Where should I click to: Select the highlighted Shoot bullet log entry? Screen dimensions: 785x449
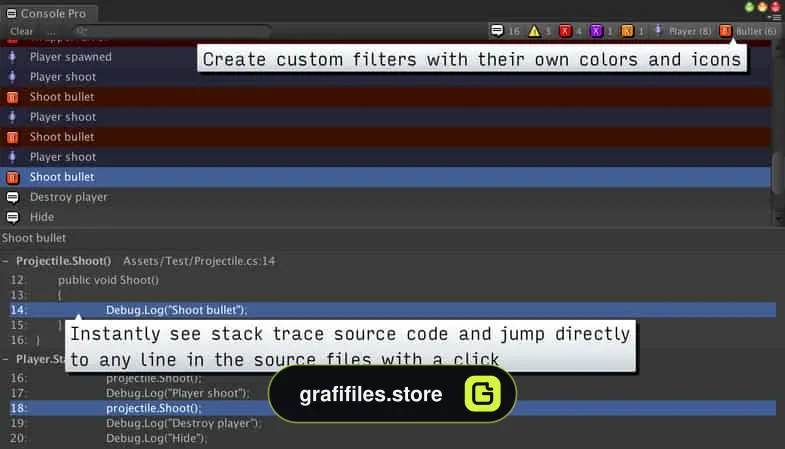pyautogui.click(x=385, y=177)
